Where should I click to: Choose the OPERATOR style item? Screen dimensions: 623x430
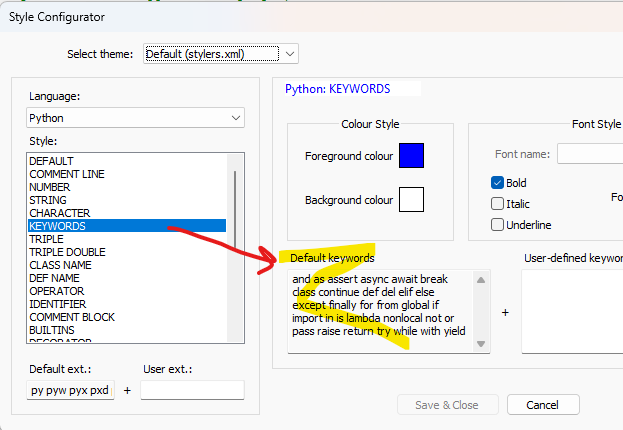pos(55,291)
